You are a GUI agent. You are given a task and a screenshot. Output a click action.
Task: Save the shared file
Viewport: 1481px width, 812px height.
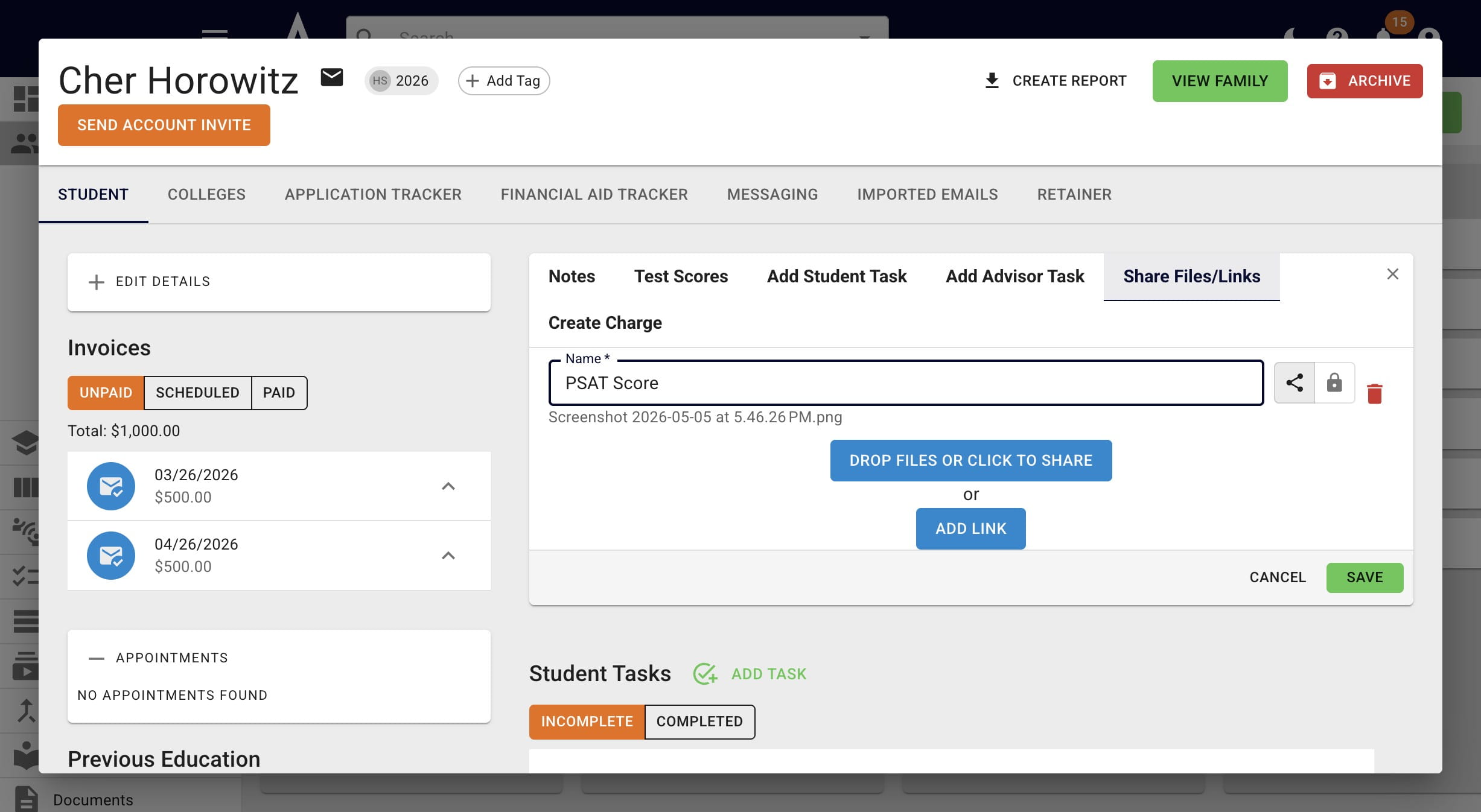1365,577
